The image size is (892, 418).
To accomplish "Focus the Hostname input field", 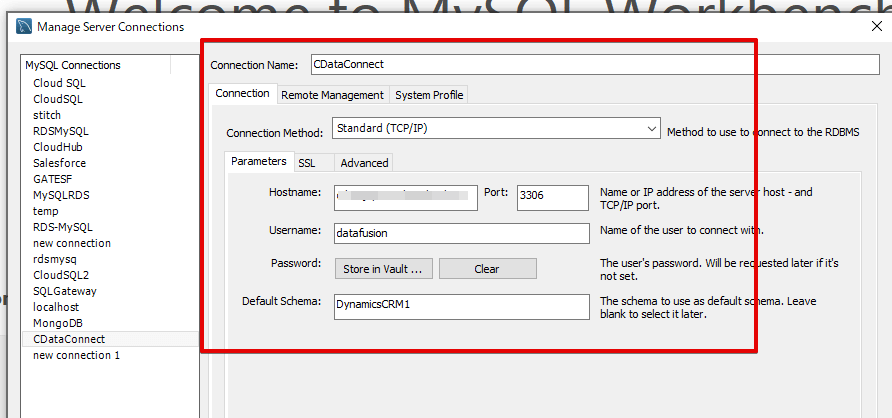I will (406, 198).
